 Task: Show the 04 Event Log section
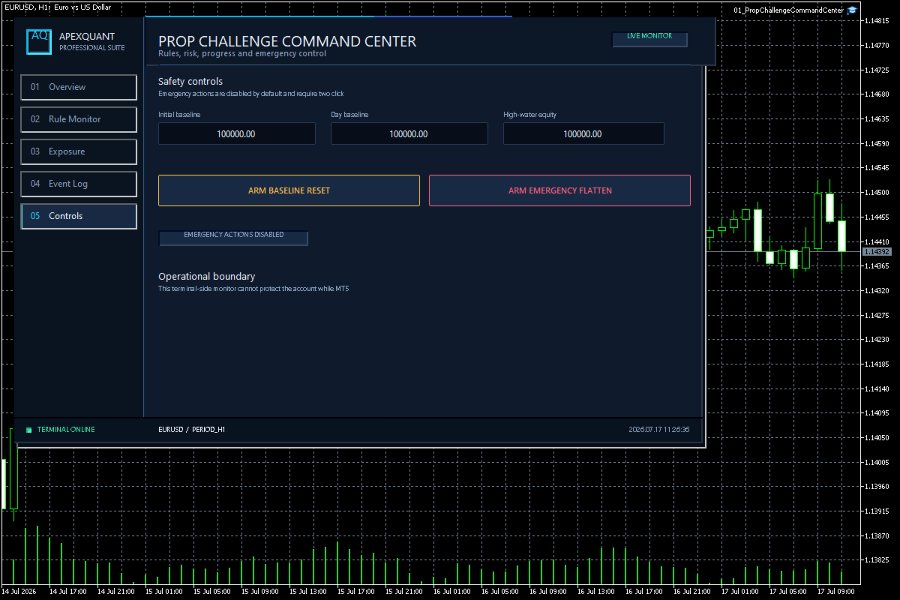[x=79, y=184]
